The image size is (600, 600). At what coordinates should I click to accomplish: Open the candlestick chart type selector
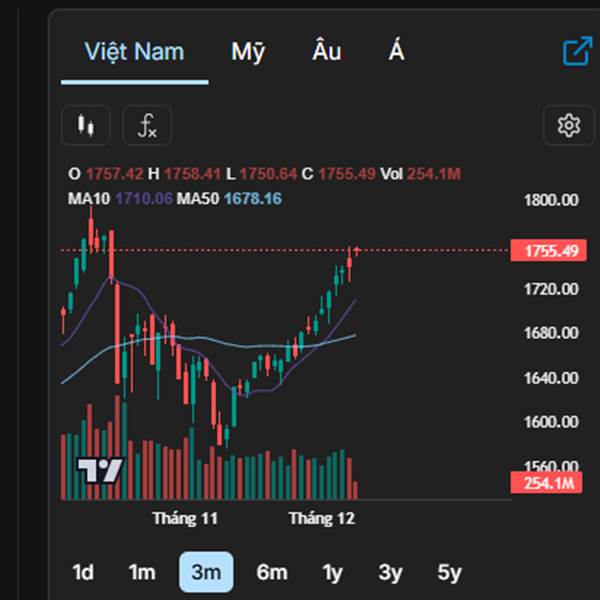(x=85, y=125)
